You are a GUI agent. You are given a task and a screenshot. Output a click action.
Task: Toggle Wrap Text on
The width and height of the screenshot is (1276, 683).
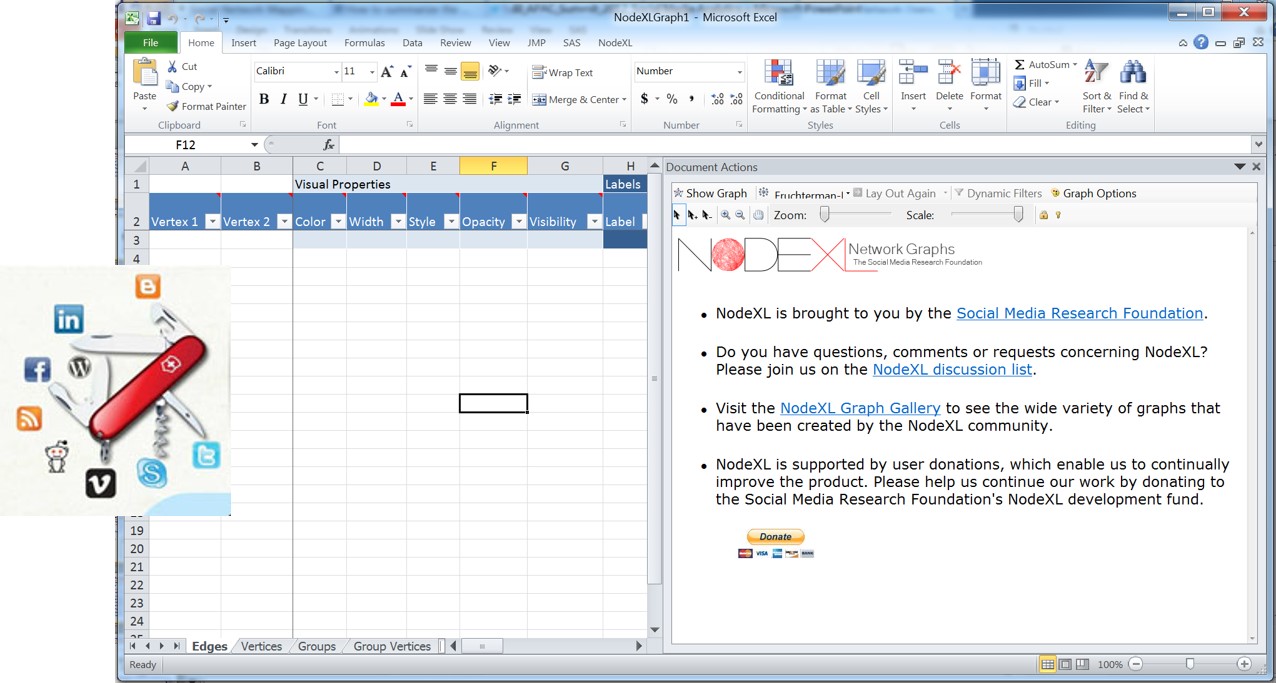[562, 73]
